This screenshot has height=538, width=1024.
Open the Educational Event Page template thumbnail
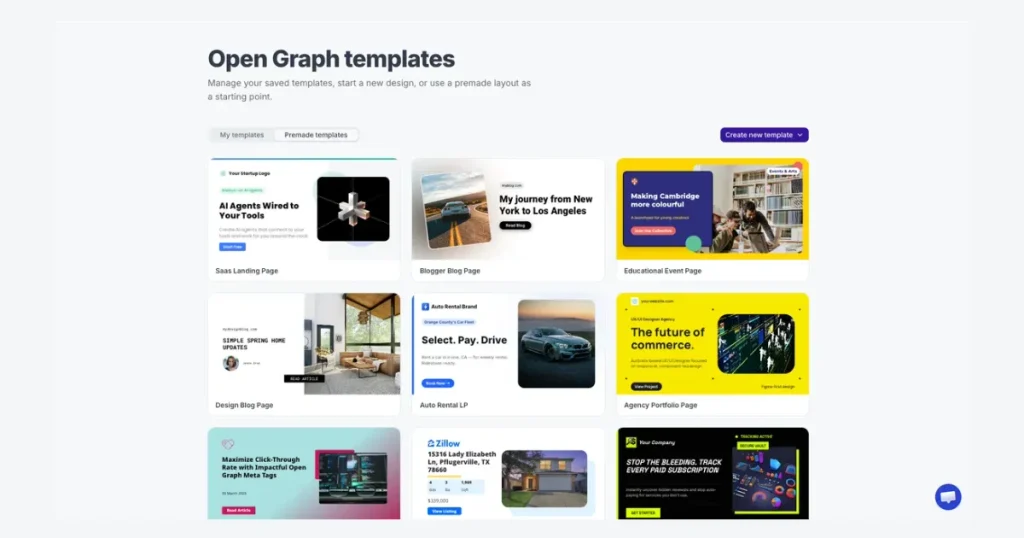point(712,209)
